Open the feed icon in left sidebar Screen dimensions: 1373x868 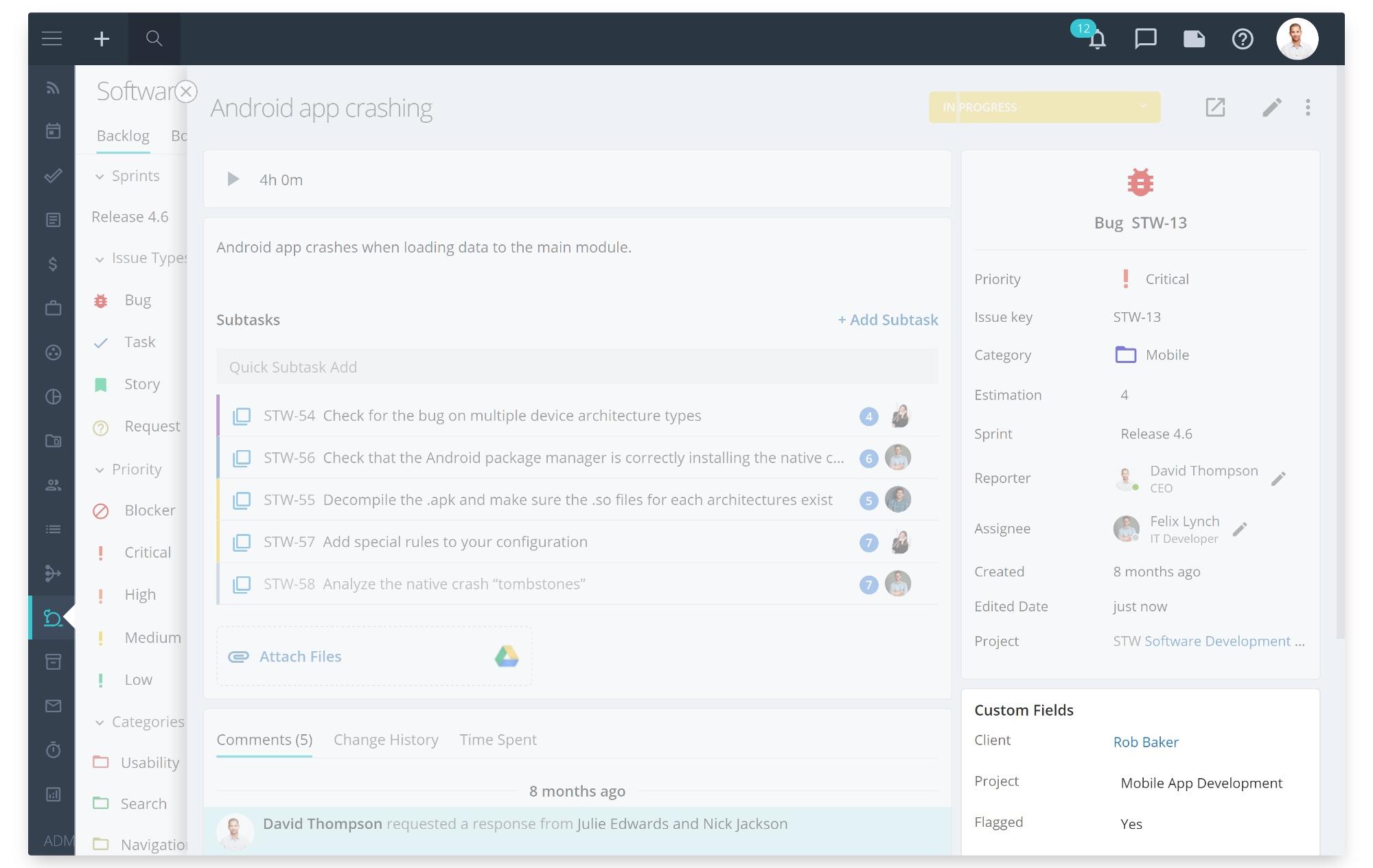53,88
